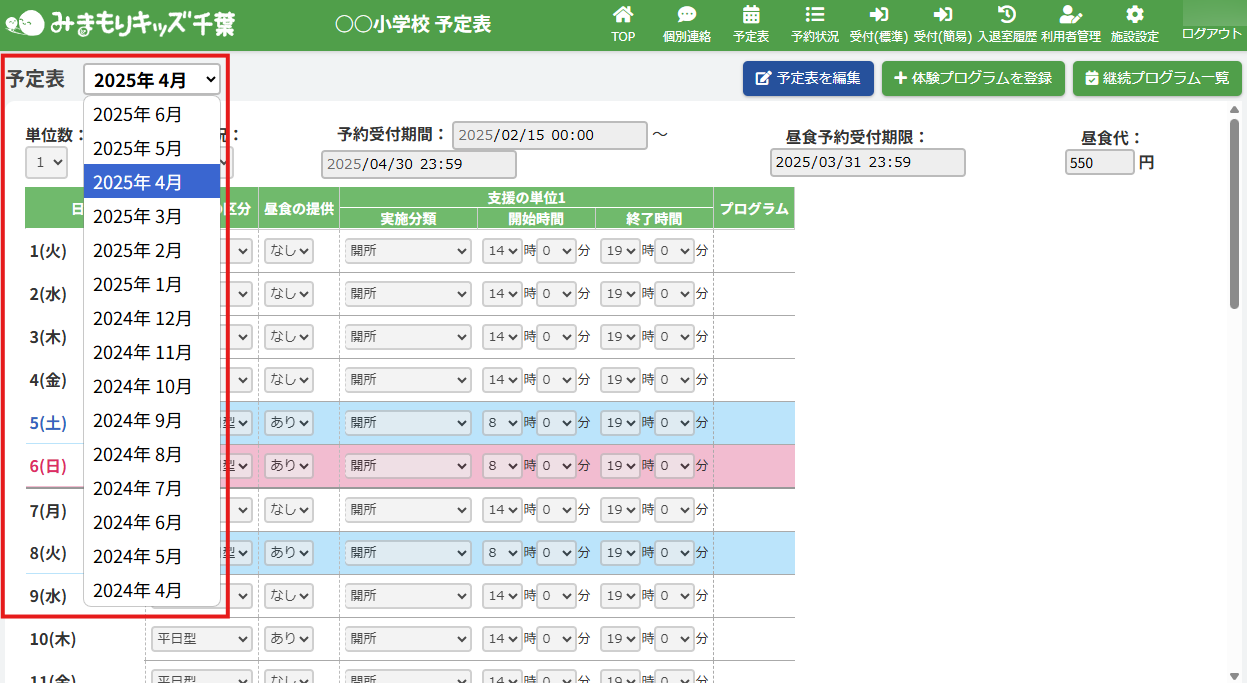Click the 予定表 calendar icon
1247x683 pixels.
(751, 16)
